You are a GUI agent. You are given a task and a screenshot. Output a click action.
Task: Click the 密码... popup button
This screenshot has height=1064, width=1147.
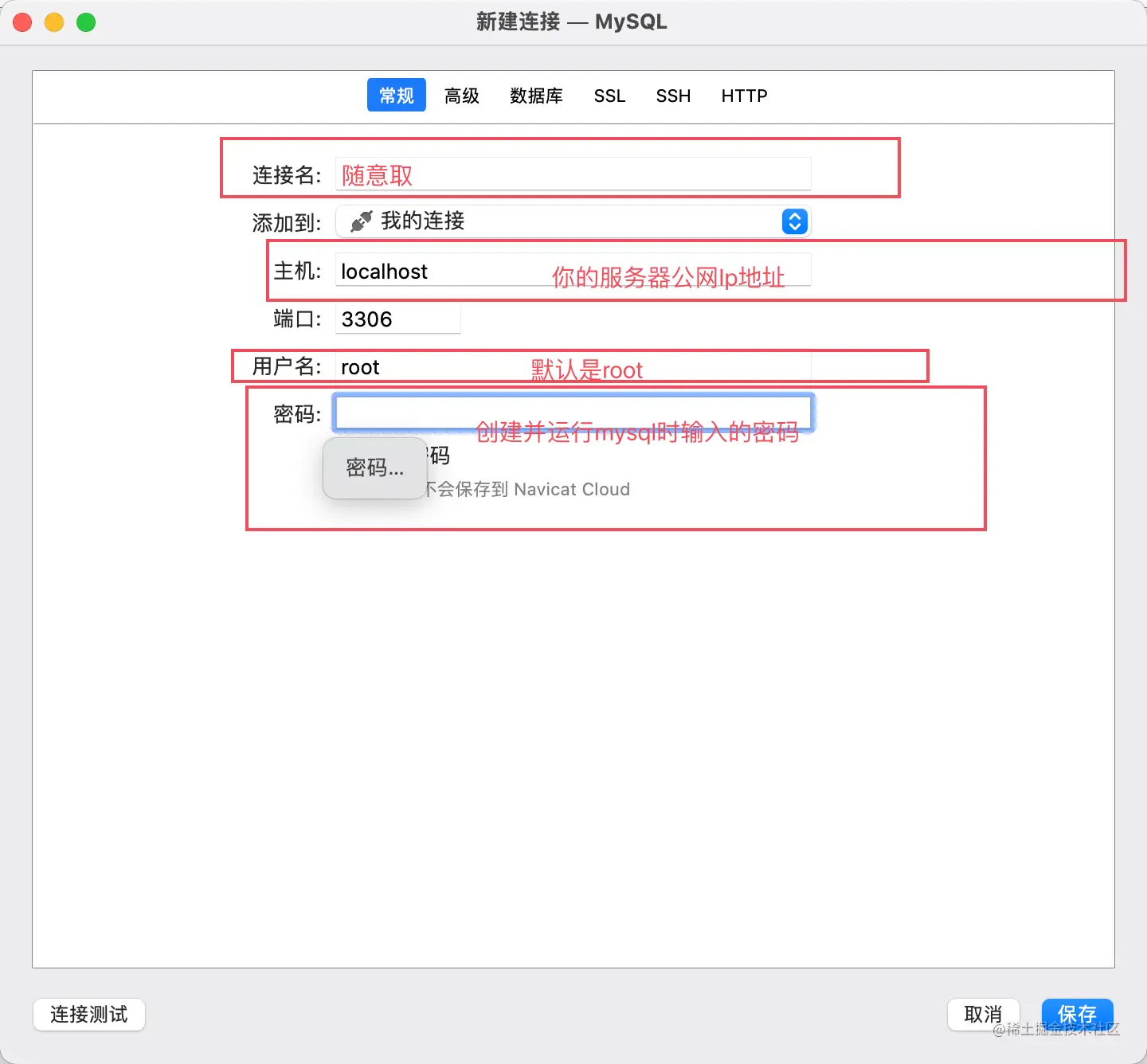(375, 467)
